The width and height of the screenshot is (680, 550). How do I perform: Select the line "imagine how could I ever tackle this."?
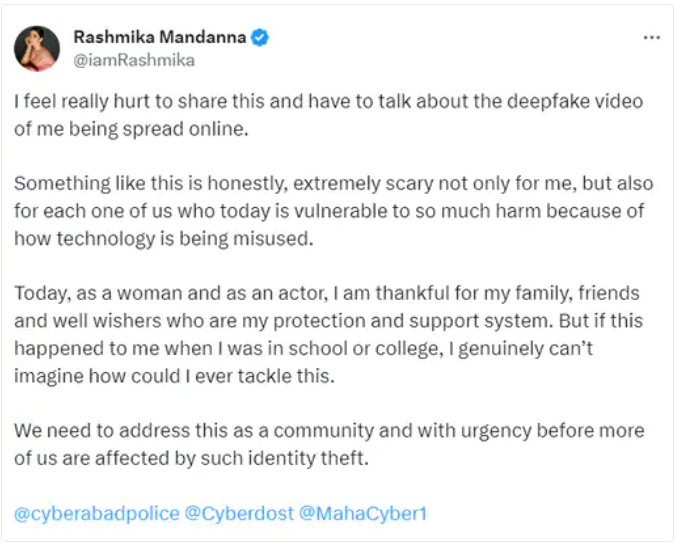point(174,376)
